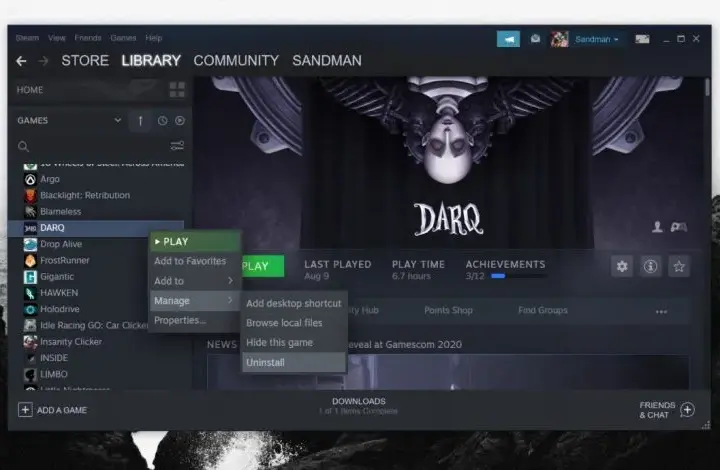Select the Holodrive game icon

(x=30, y=309)
